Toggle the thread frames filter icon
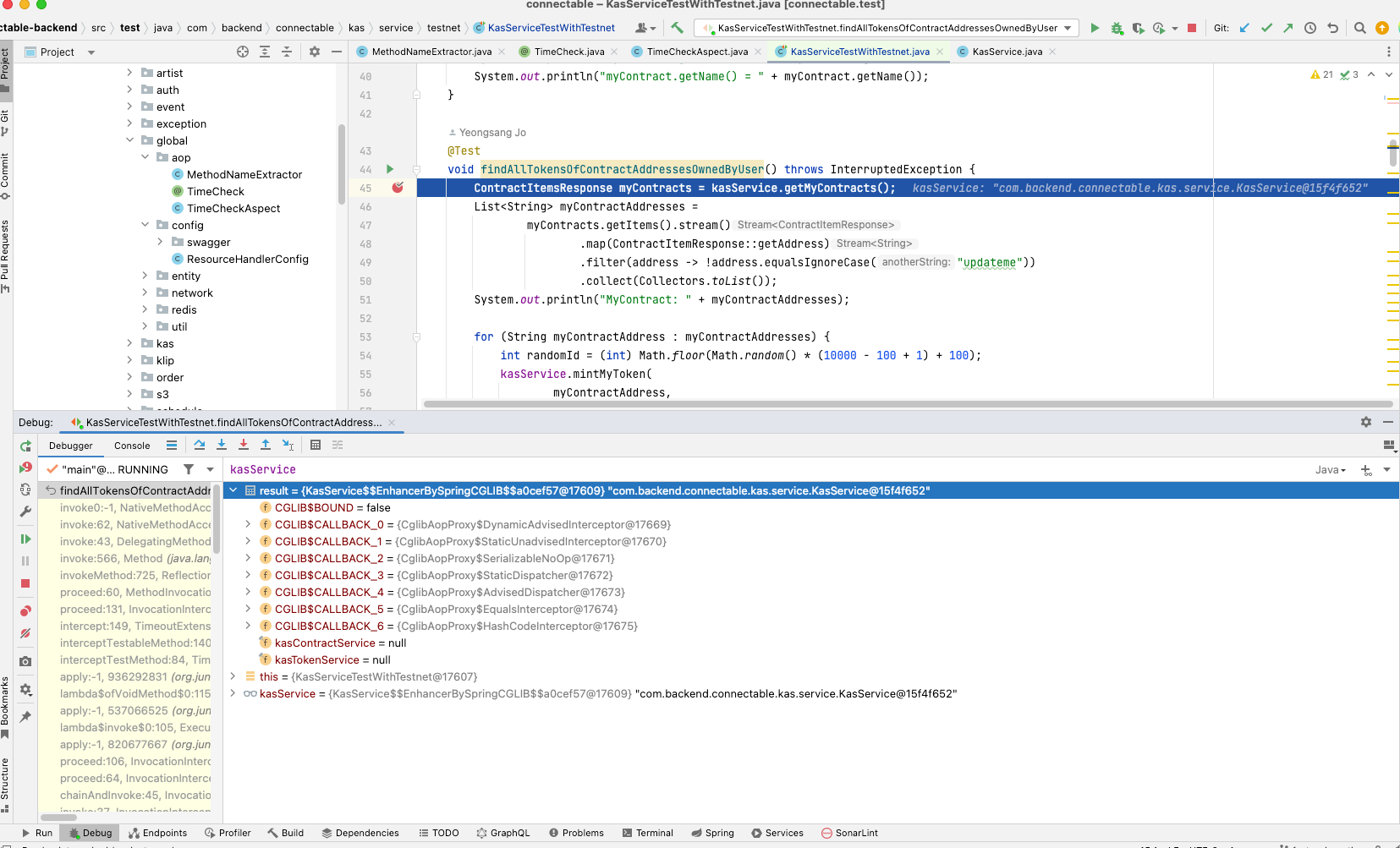 click(189, 469)
